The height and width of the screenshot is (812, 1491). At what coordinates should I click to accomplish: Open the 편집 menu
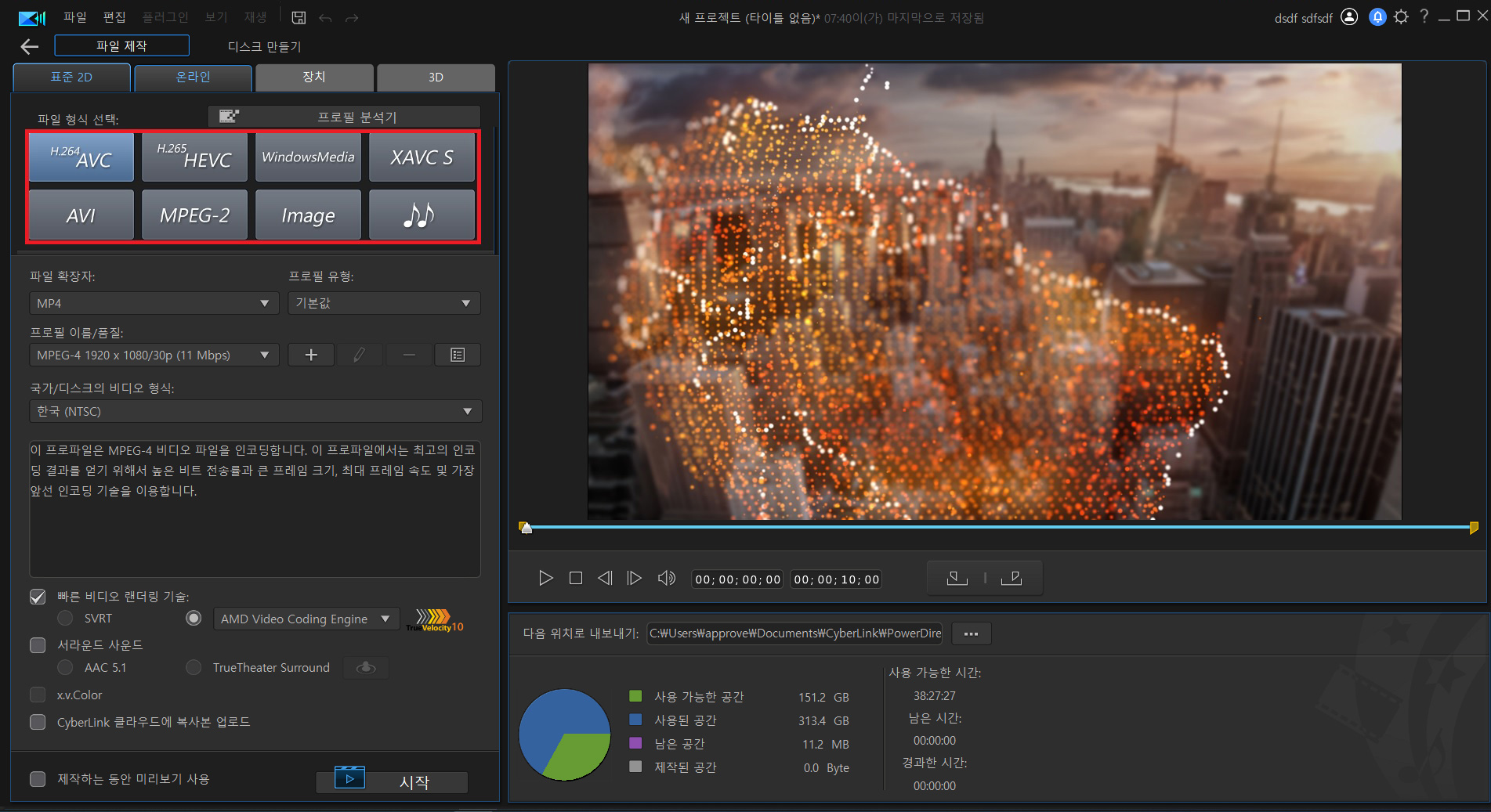114,17
